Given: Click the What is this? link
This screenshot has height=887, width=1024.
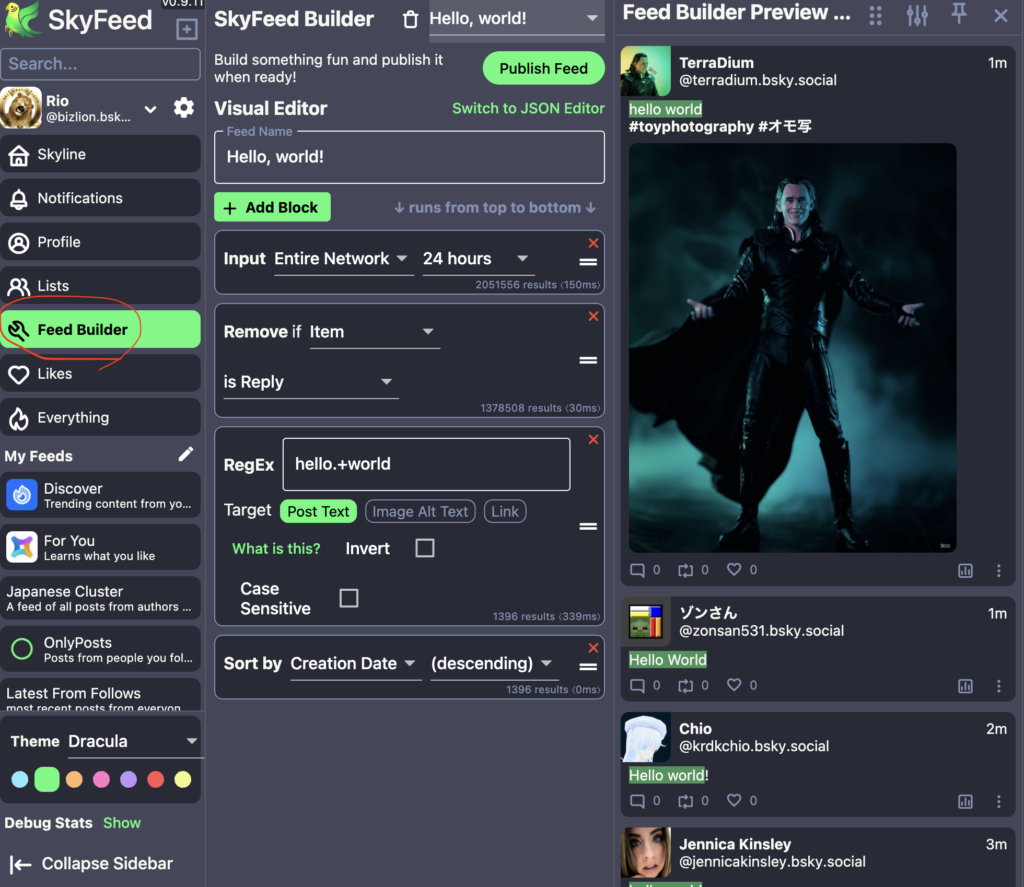Looking at the screenshot, I should tap(276, 549).
